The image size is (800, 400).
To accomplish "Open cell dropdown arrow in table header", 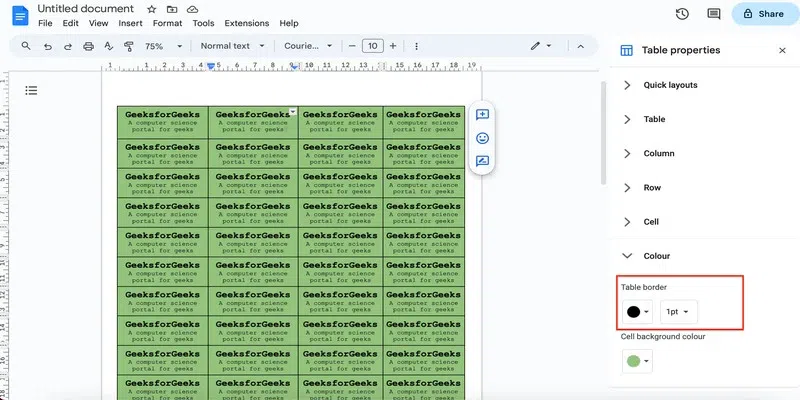I will (x=293, y=111).
